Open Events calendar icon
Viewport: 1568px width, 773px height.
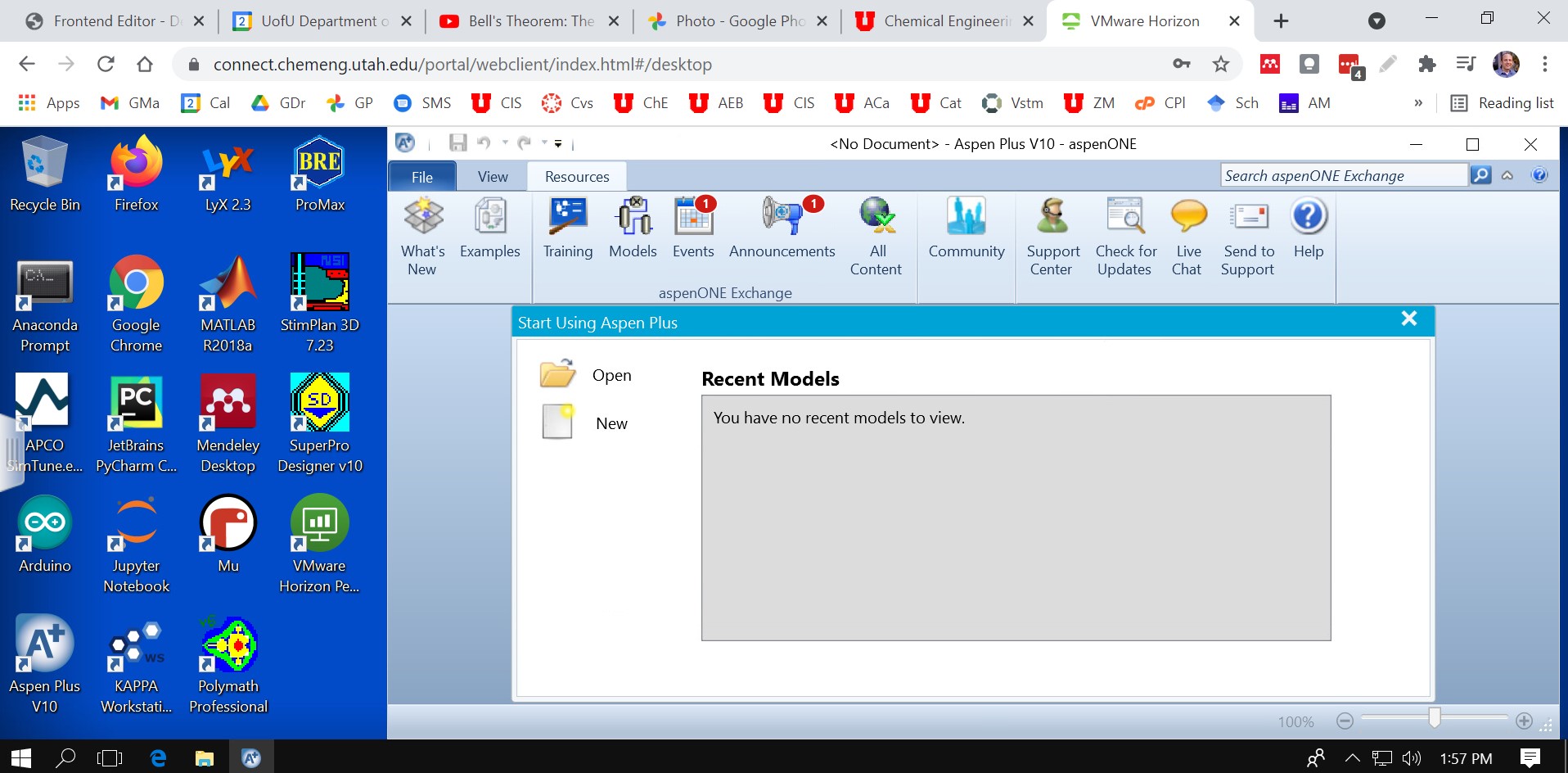pos(693,229)
